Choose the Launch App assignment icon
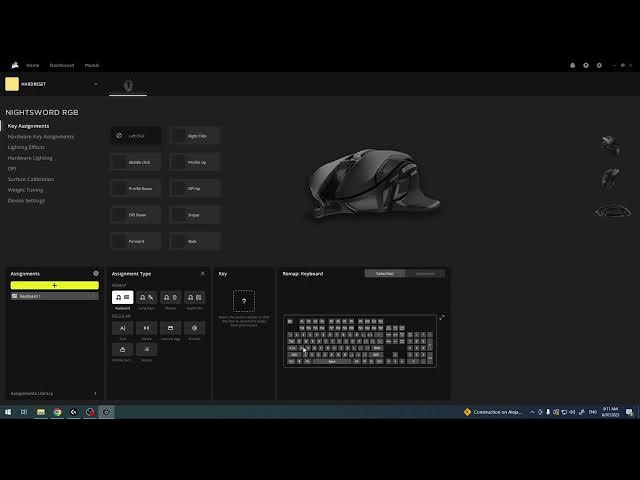Viewport: 640px width, 480px height. tap(170, 328)
